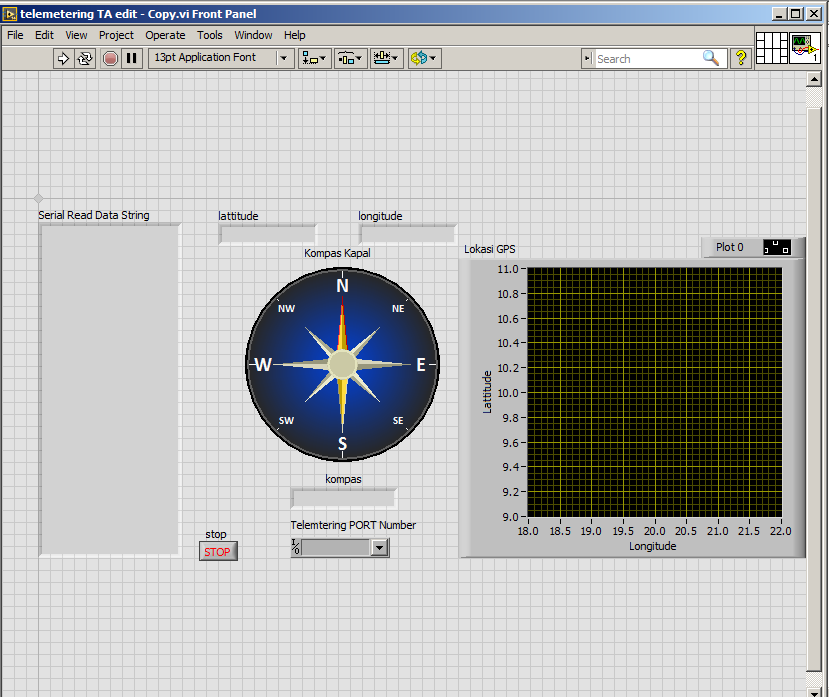This screenshot has height=697, width=829.
Task: Click the red STOP button
Action: 218,552
